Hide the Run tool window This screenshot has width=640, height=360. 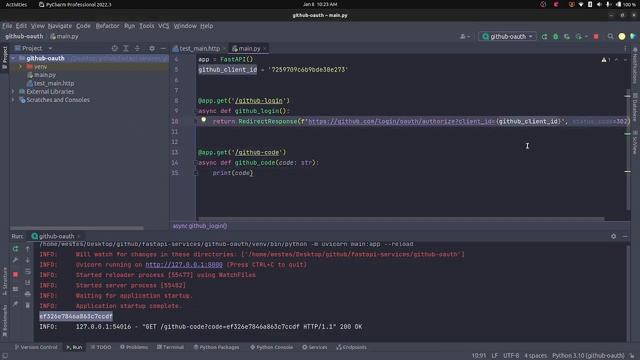coord(625,236)
